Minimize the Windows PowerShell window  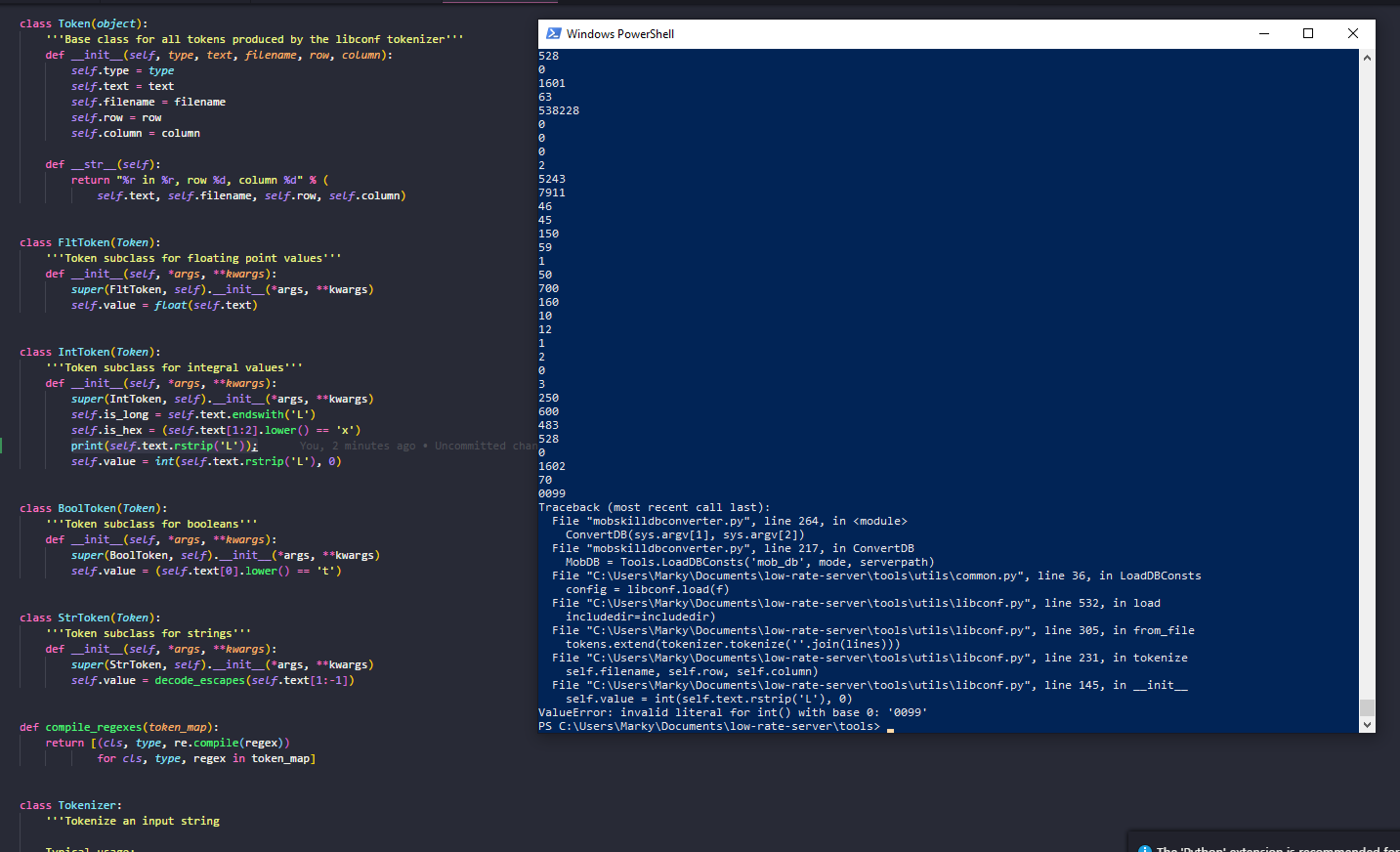tap(1263, 32)
